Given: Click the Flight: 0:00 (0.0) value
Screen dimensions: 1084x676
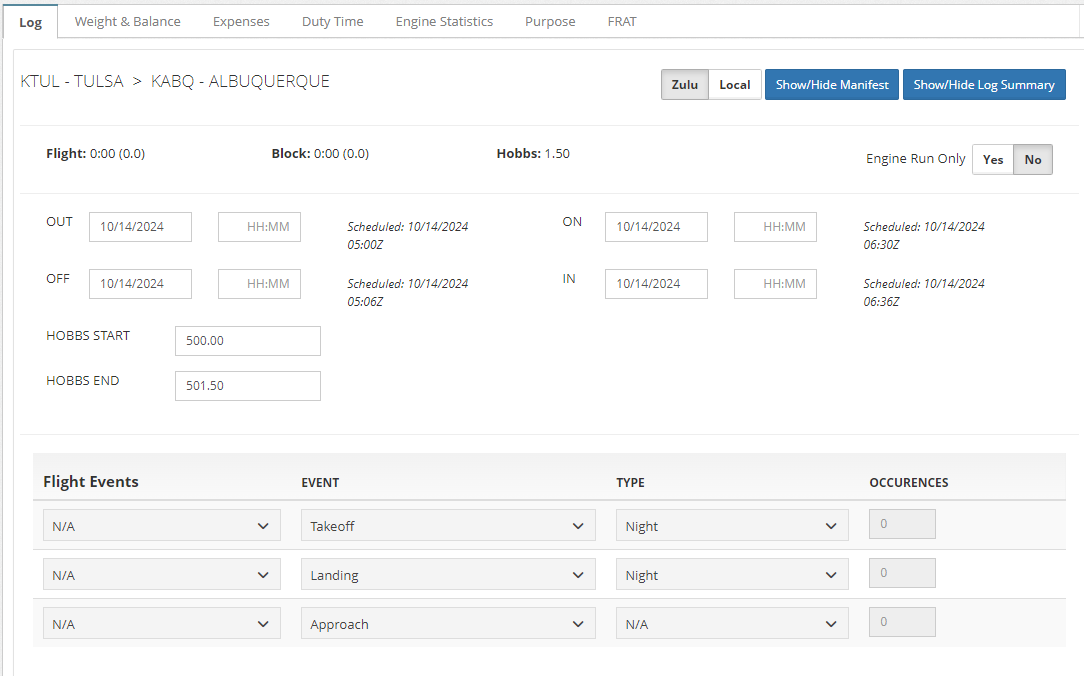Looking at the screenshot, I should click(x=95, y=153).
